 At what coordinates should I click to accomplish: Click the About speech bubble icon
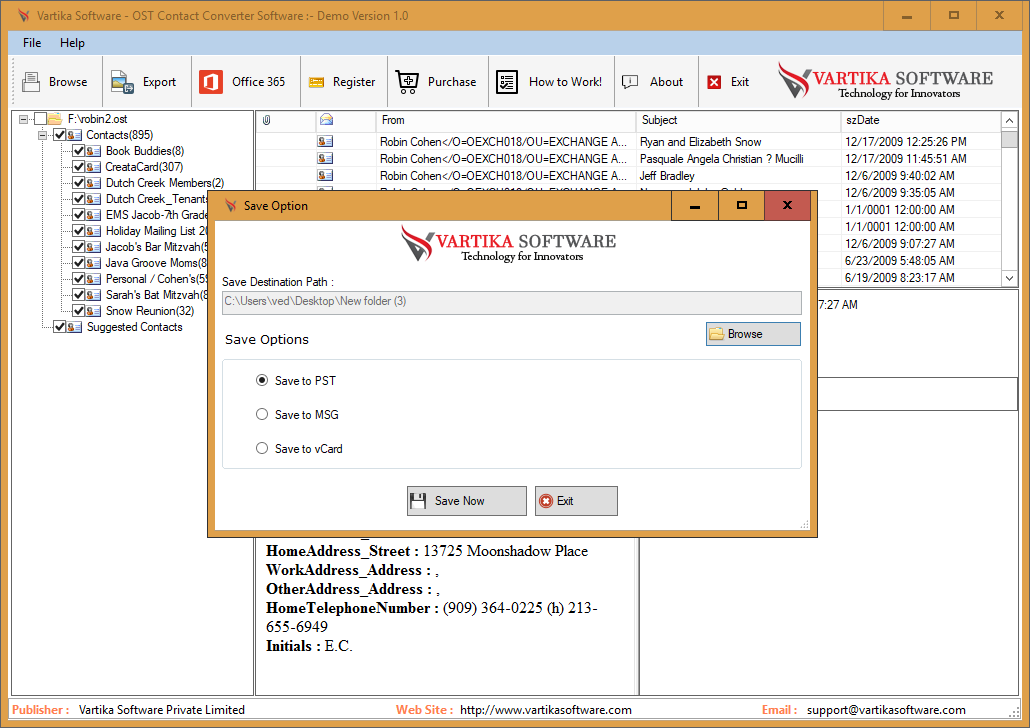(630, 82)
